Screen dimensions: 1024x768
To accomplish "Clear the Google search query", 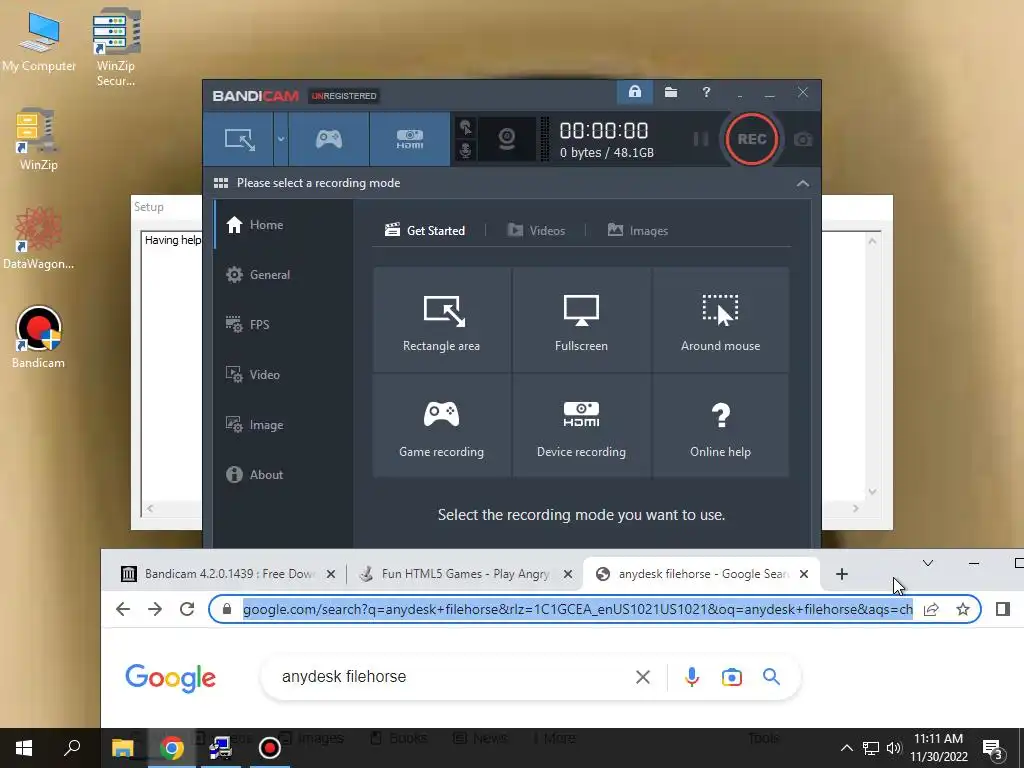I will [x=643, y=677].
